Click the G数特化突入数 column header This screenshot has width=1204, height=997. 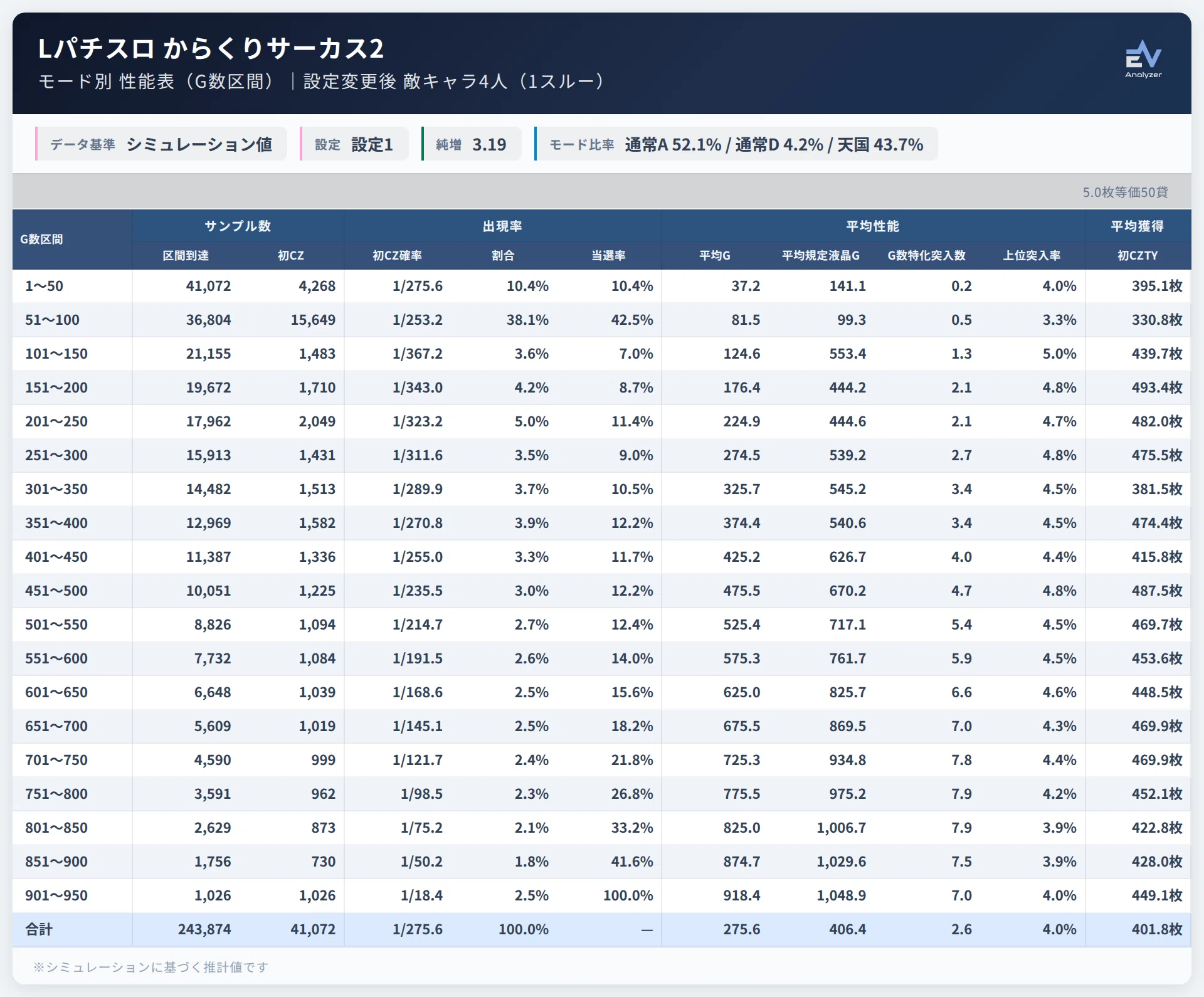point(926,255)
